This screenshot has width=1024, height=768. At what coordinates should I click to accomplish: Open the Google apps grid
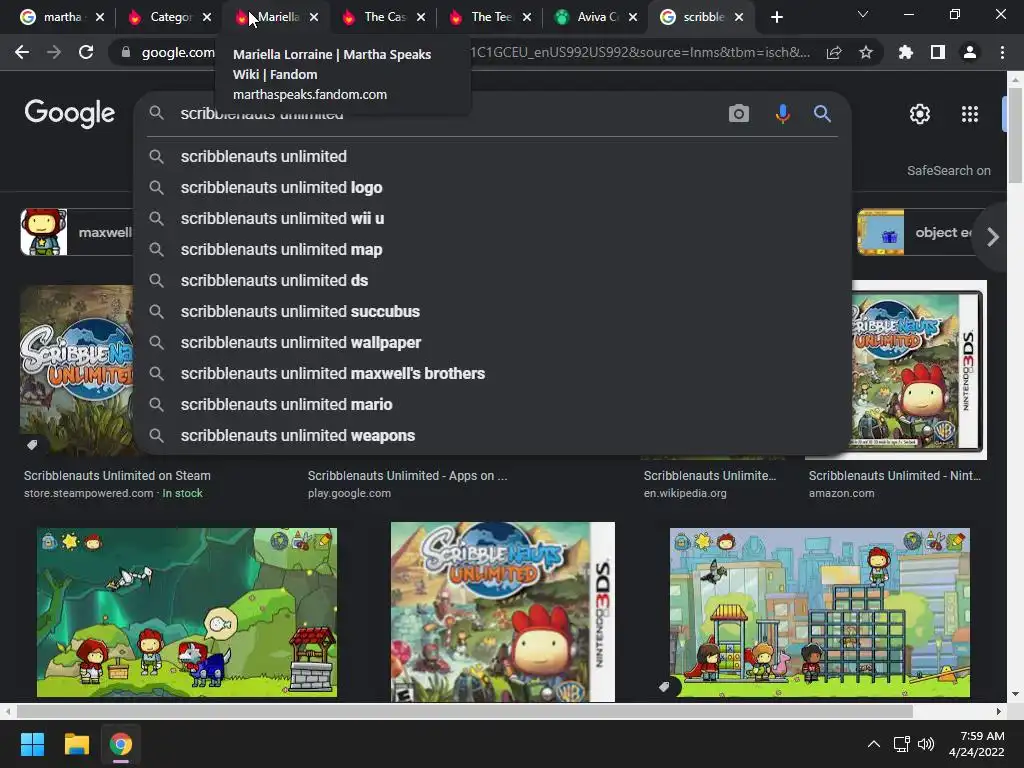click(x=970, y=114)
